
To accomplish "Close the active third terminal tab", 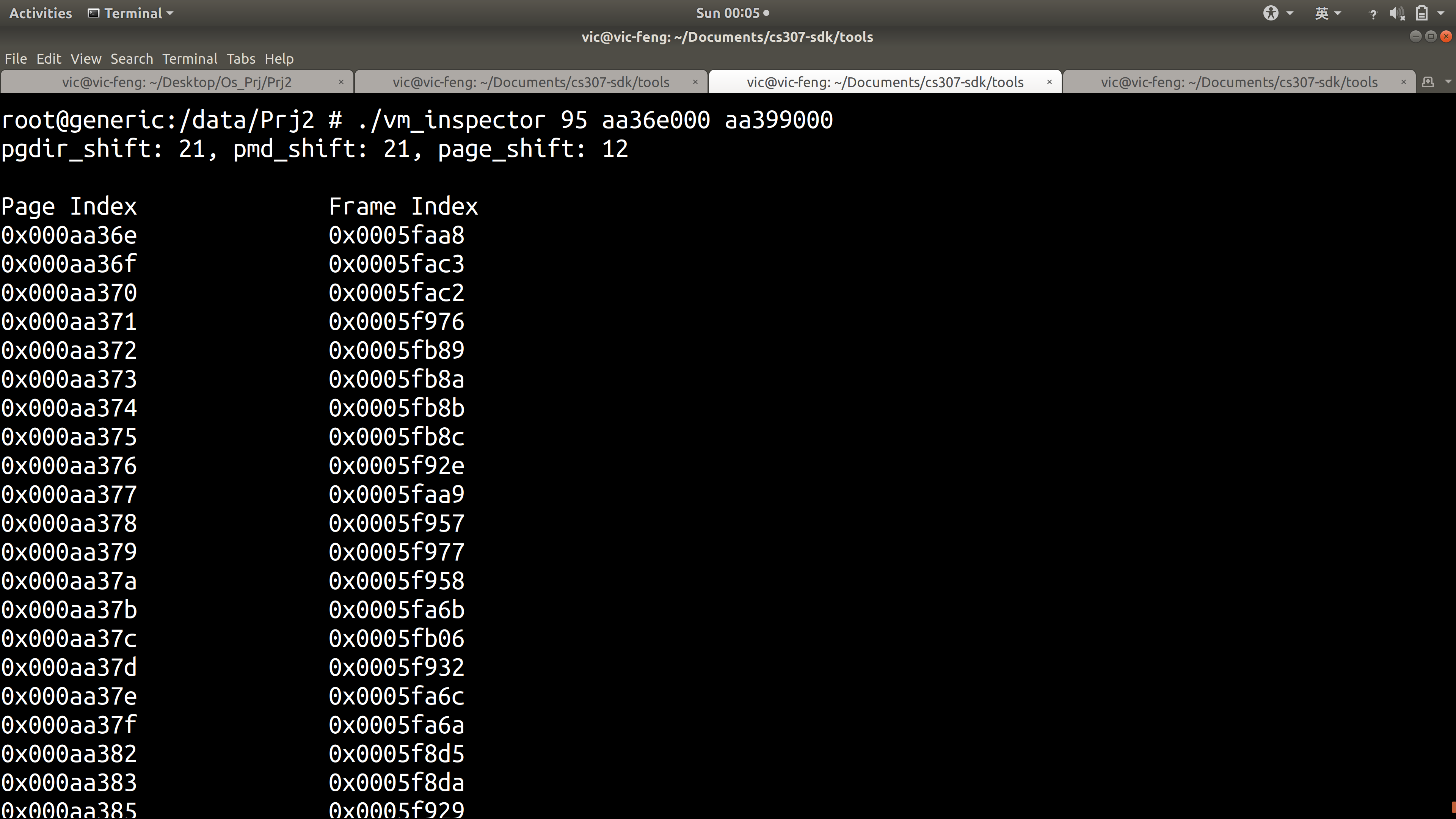I will [x=1049, y=82].
